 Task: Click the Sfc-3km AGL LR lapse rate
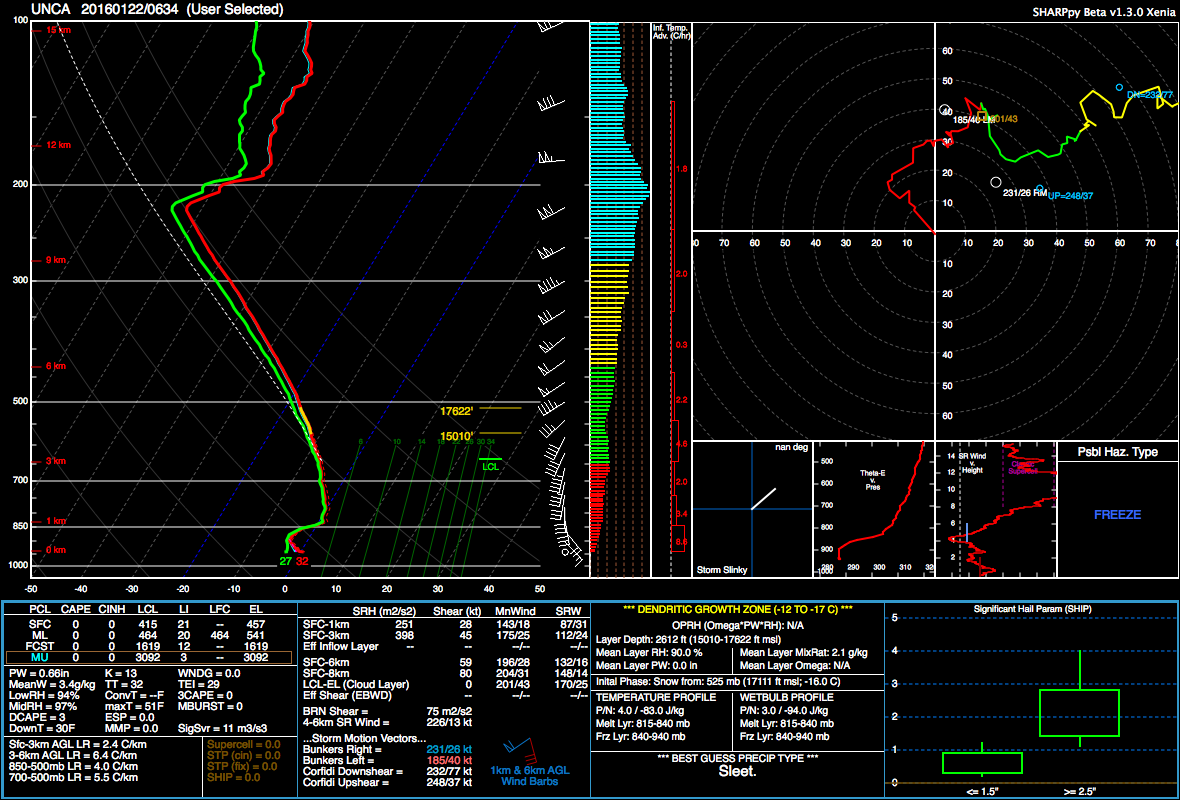[x=78, y=745]
